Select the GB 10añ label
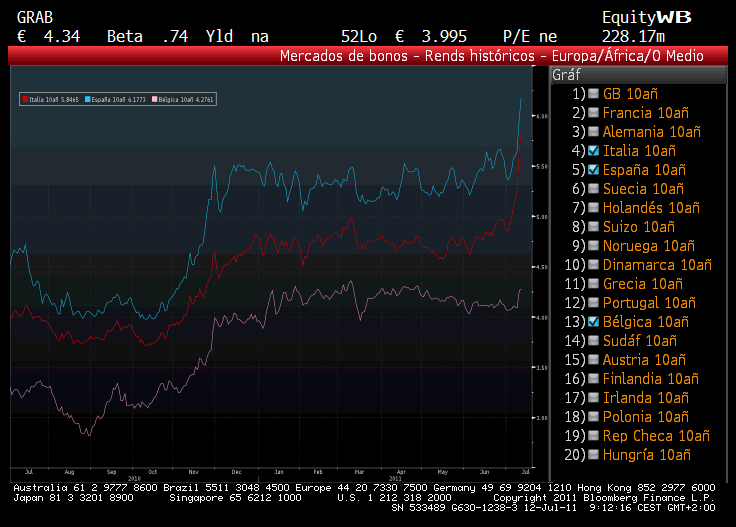 (630, 94)
